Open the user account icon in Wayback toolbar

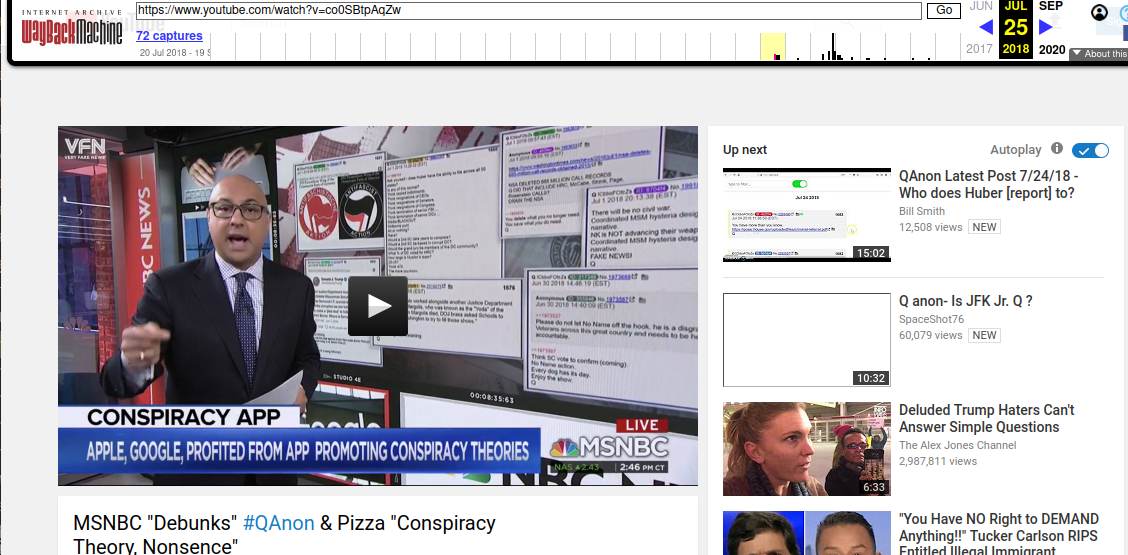[1099, 12]
